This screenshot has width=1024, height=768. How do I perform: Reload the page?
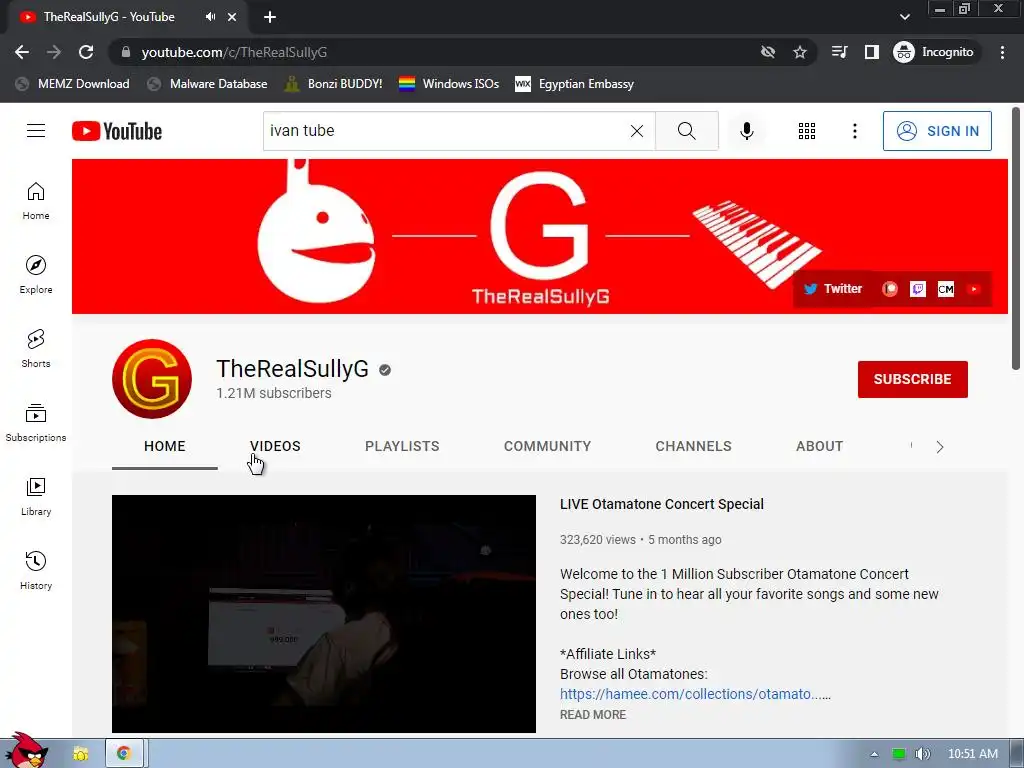point(86,52)
